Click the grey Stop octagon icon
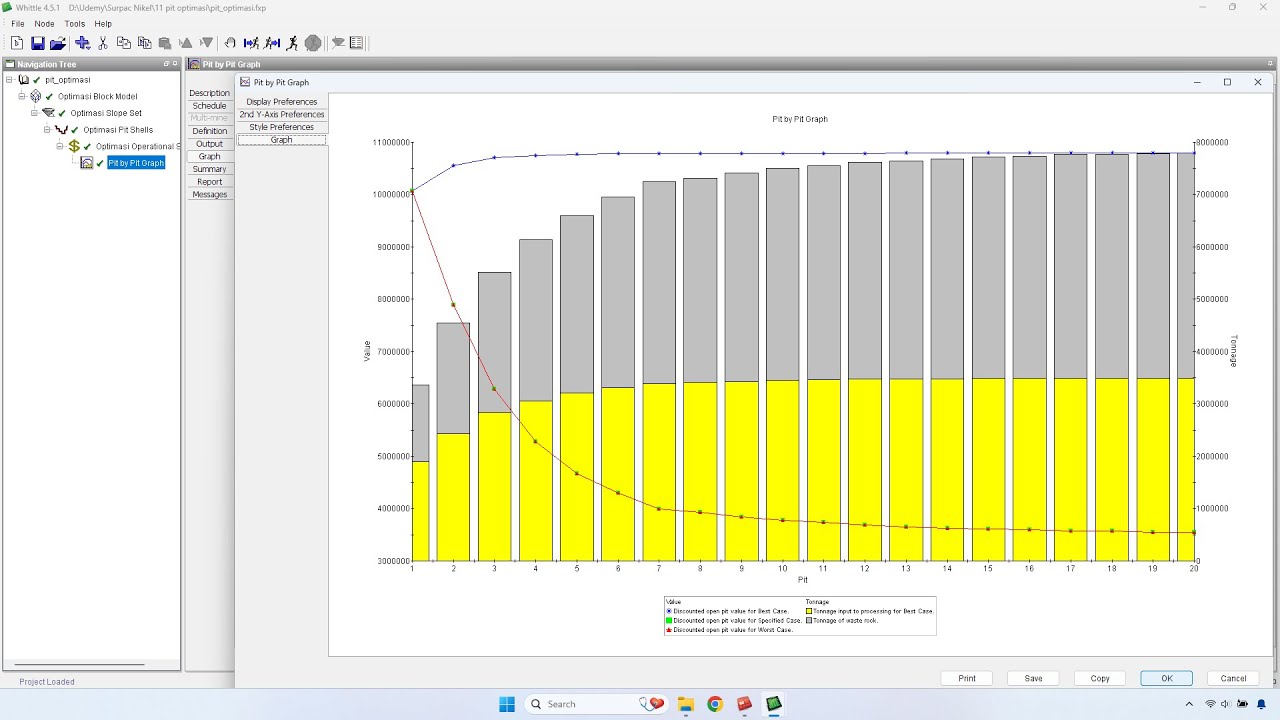 313,43
